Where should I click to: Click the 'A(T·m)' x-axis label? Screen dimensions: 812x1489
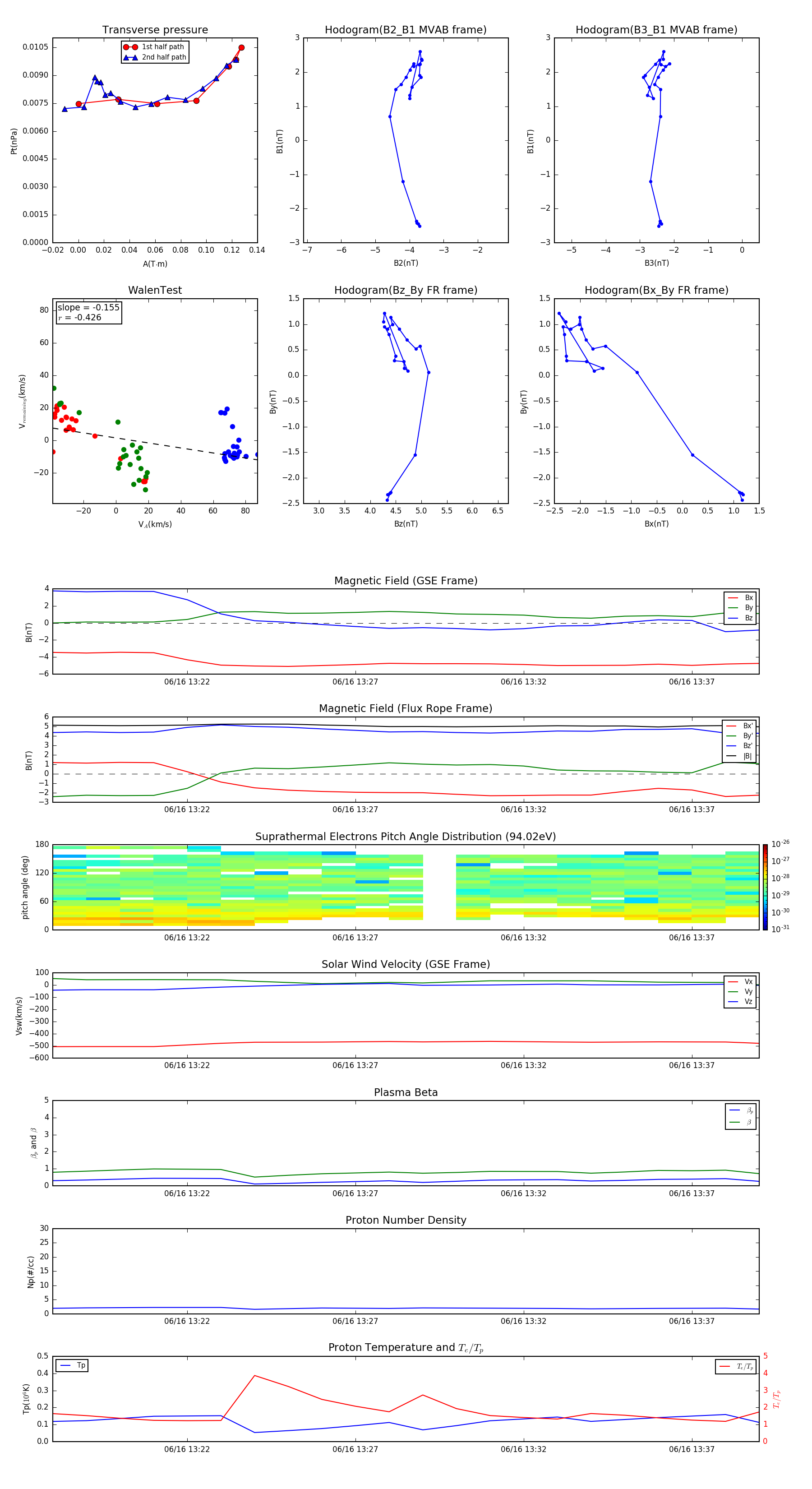(x=155, y=264)
